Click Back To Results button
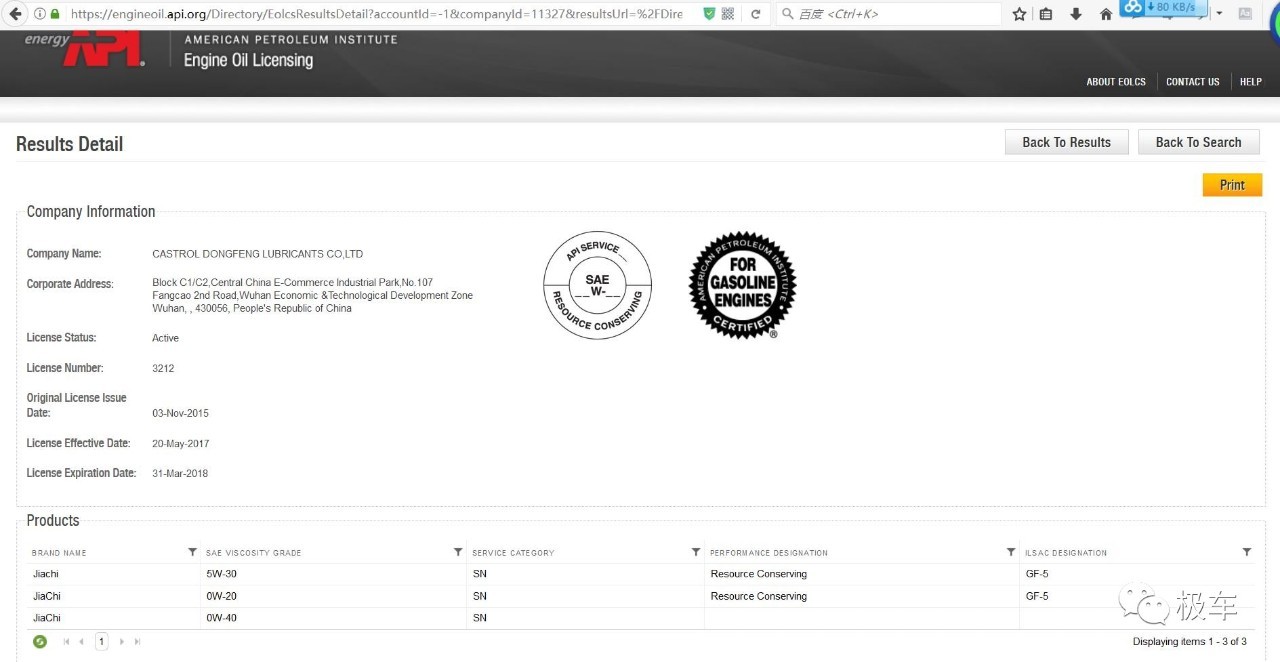 1066,142
